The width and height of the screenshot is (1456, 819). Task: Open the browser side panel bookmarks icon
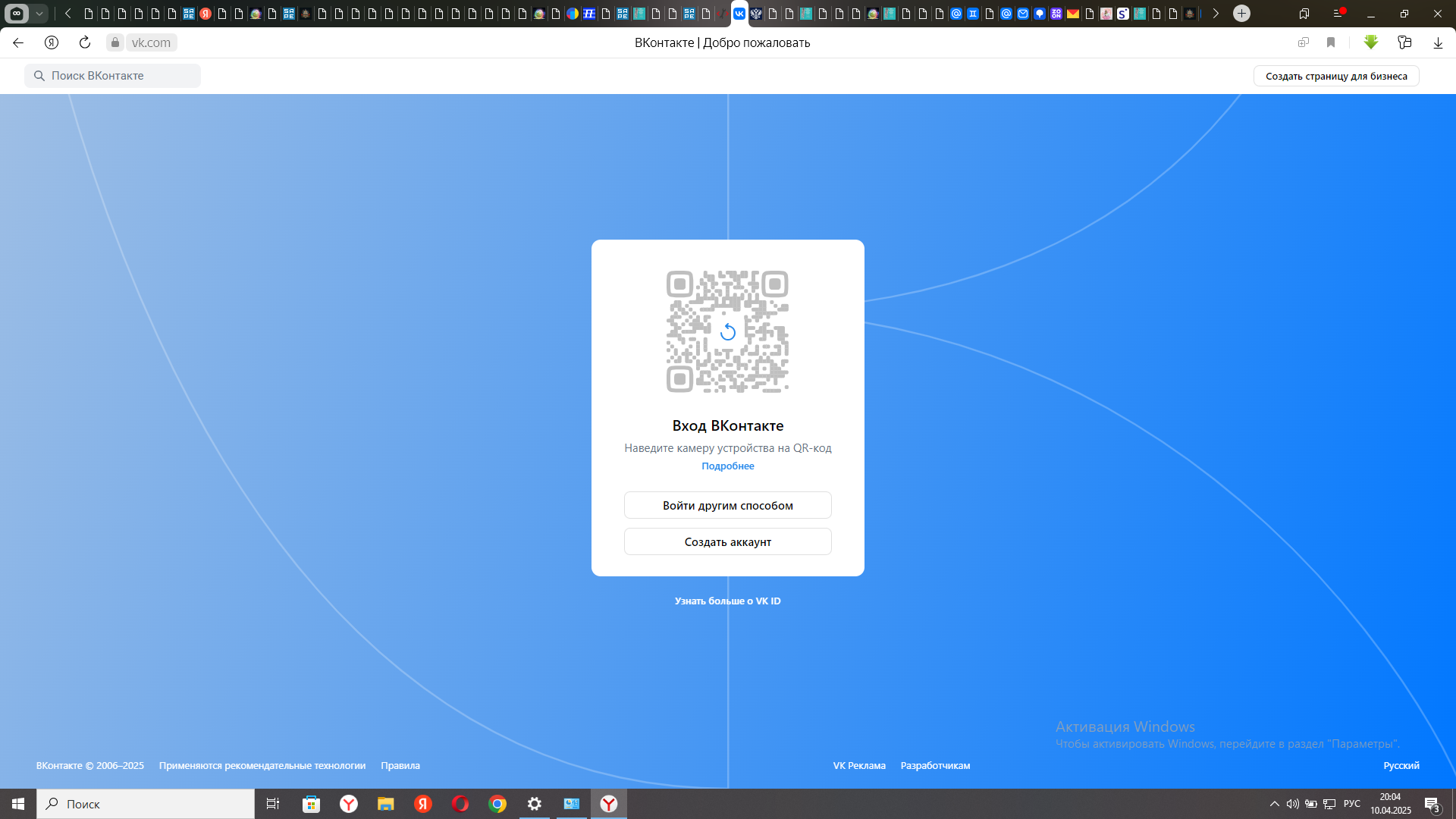(x=1304, y=13)
